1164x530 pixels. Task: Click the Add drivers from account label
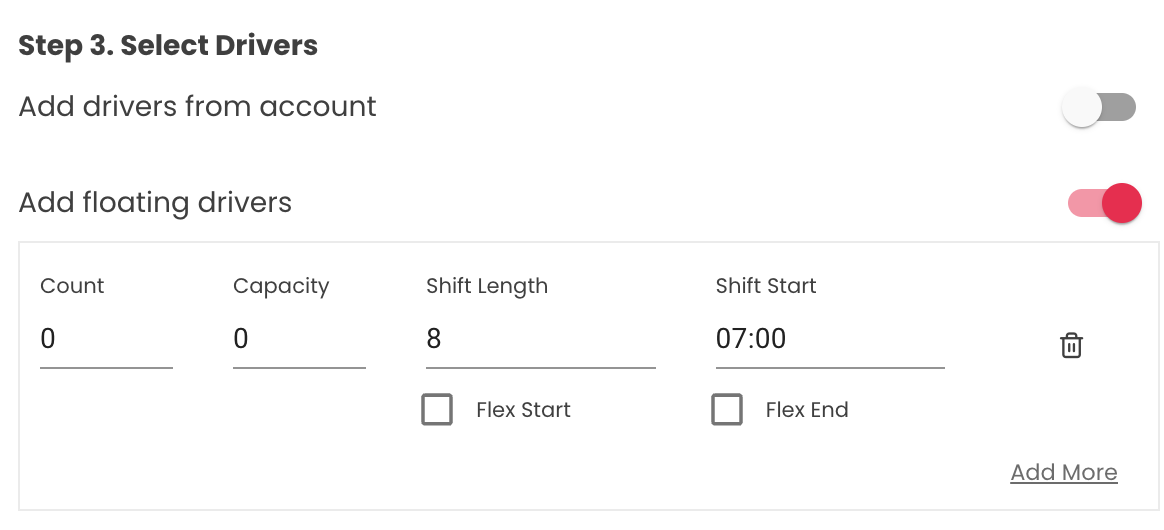pos(198,107)
